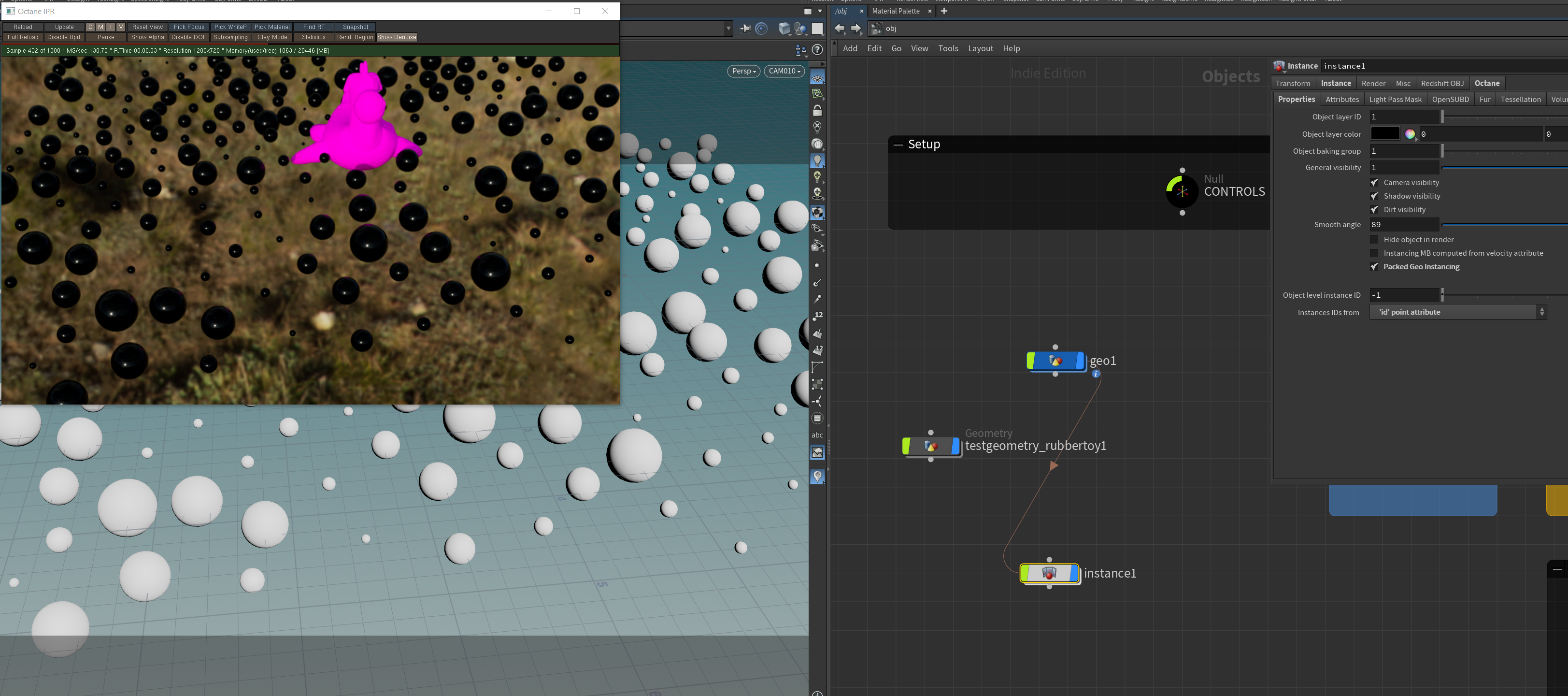Click the viewport help question mark icon
Image resolution: width=1568 pixels, height=696 pixels.
817,49
